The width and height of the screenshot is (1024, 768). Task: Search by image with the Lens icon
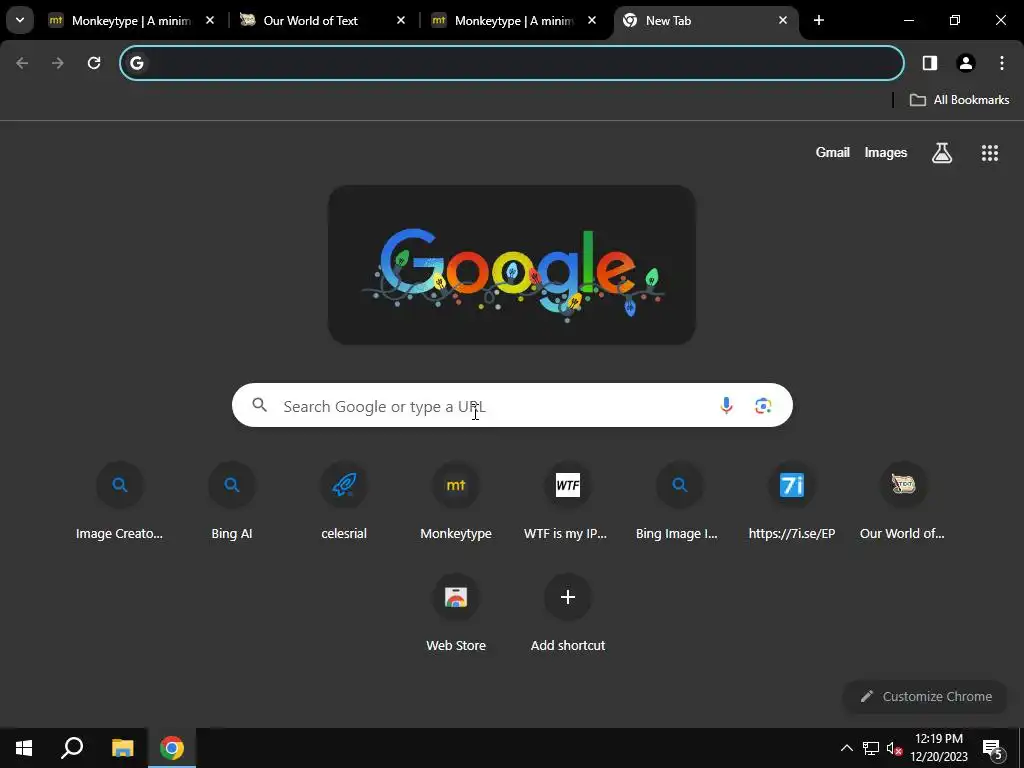[763, 406]
